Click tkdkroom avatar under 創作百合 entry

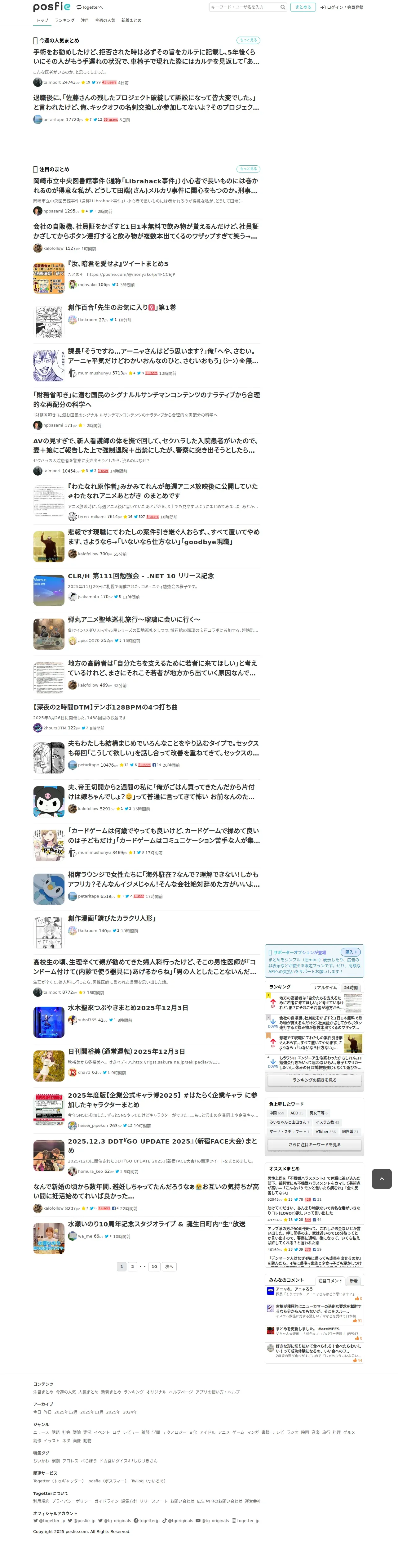[x=72, y=320]
